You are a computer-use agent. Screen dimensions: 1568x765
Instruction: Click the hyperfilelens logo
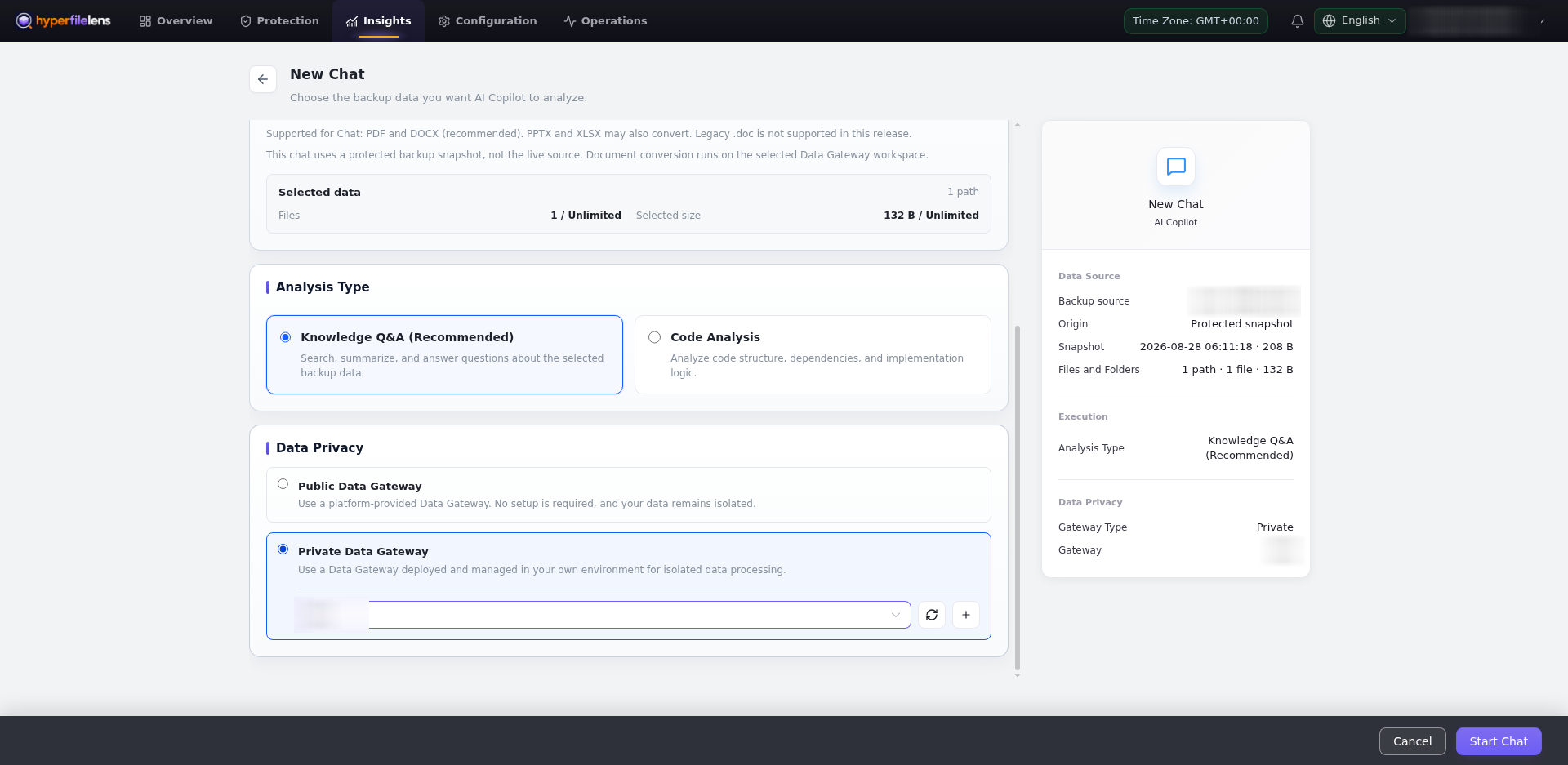pos(63,20)
